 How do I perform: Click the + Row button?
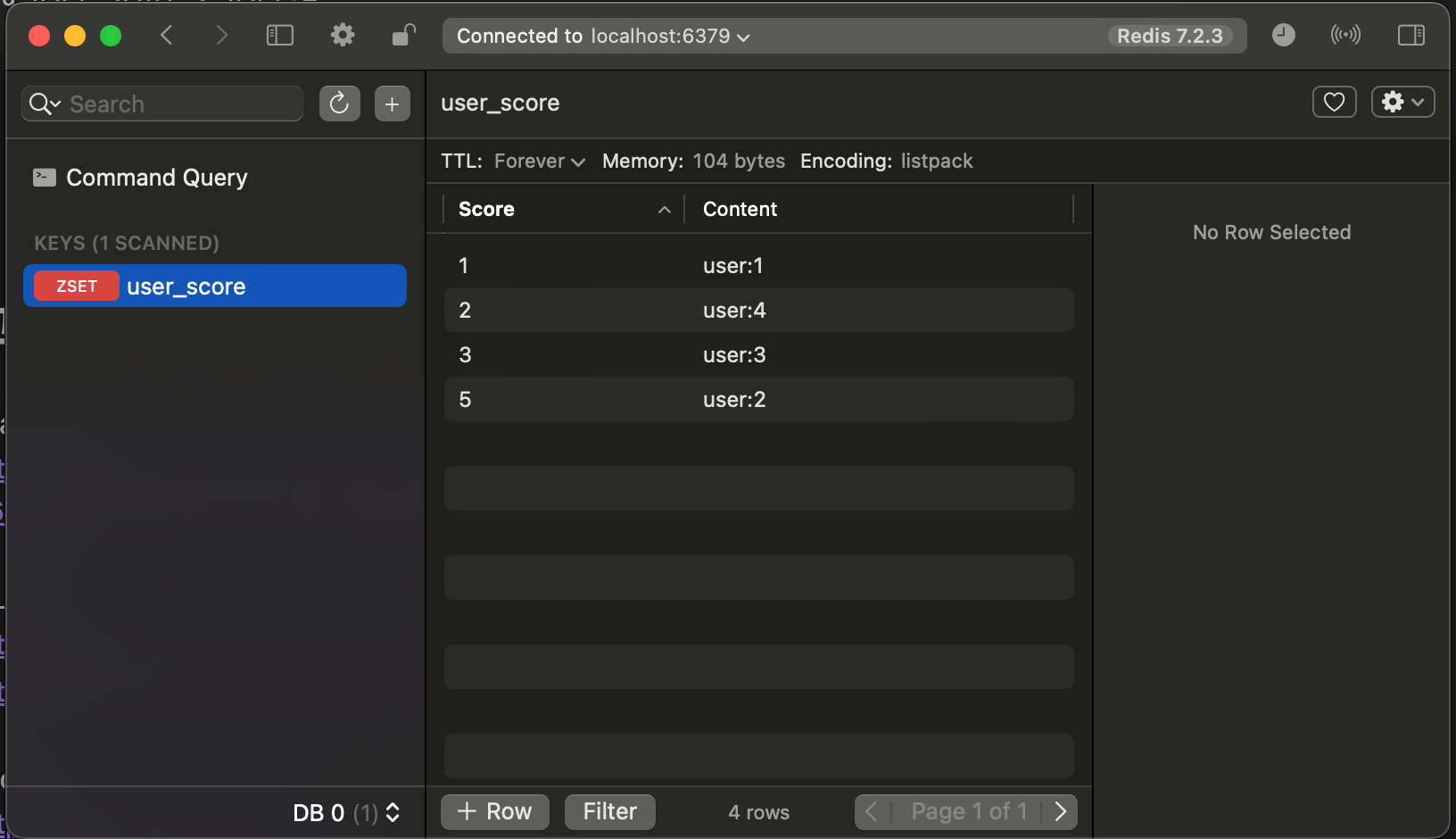click(x=495, y=812)
